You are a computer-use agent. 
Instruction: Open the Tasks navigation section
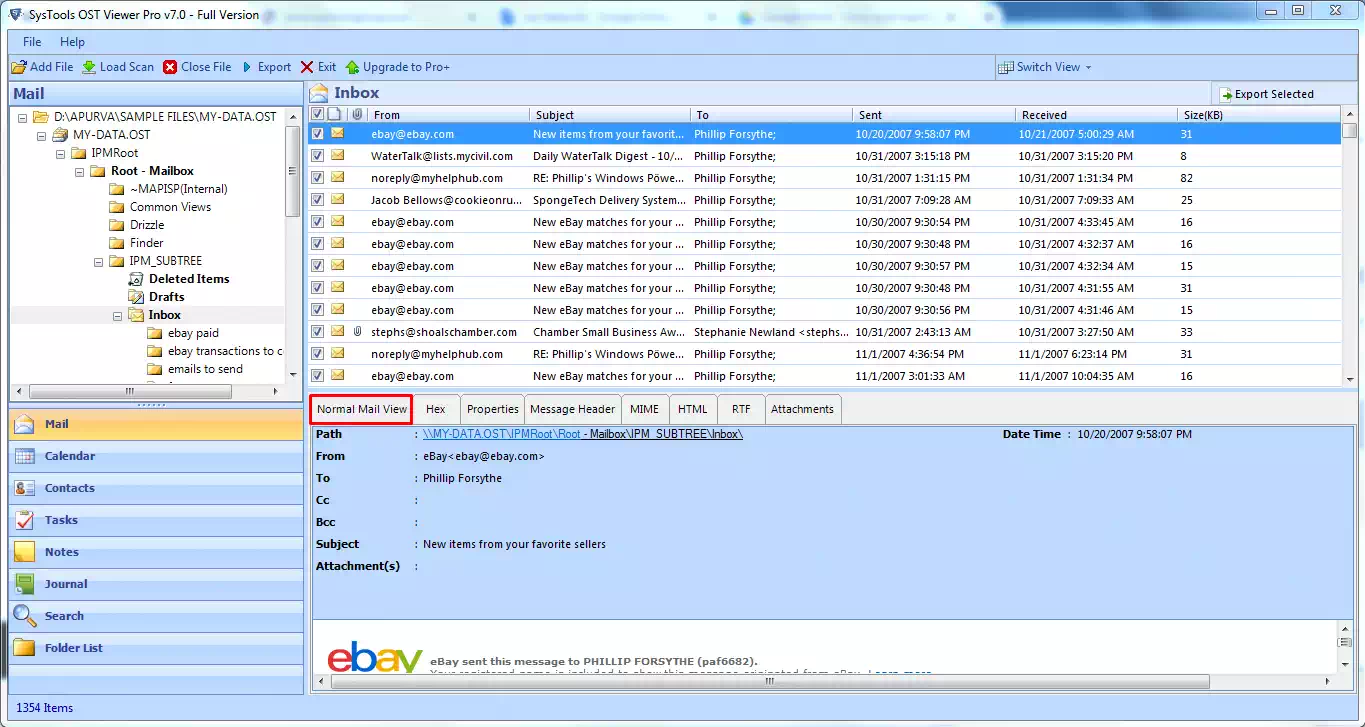click(x=156, y=520)
